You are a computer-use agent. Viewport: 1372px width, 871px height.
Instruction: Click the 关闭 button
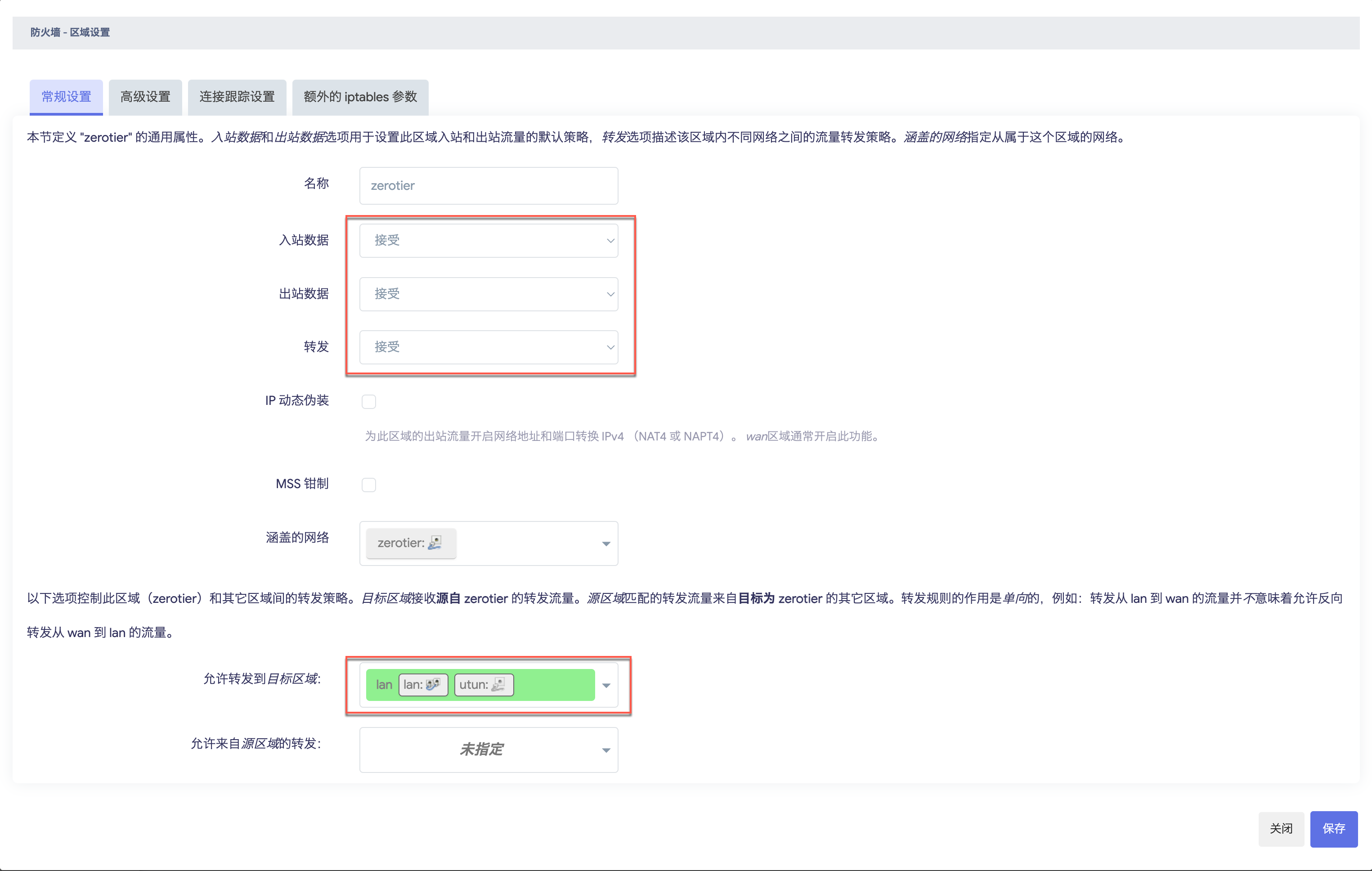(1281, 829)
